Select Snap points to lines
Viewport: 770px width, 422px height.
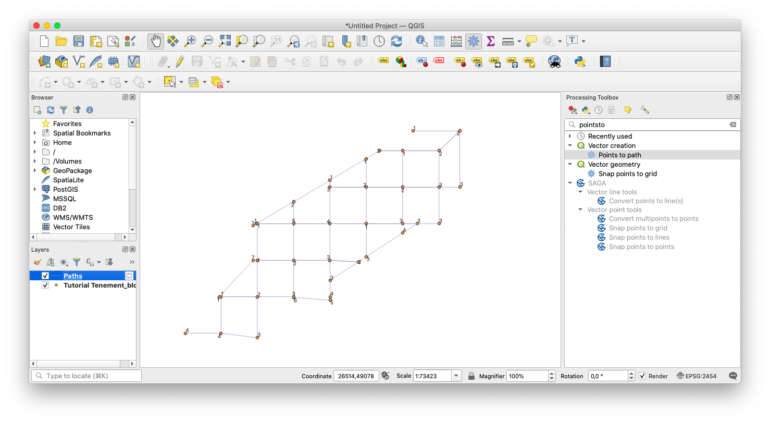[638, 237]
